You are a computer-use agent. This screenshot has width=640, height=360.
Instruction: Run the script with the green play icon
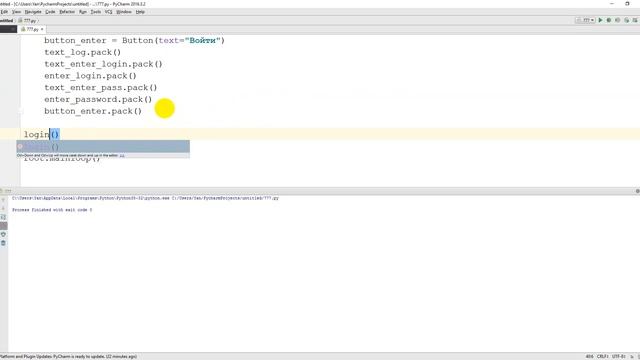600,20
